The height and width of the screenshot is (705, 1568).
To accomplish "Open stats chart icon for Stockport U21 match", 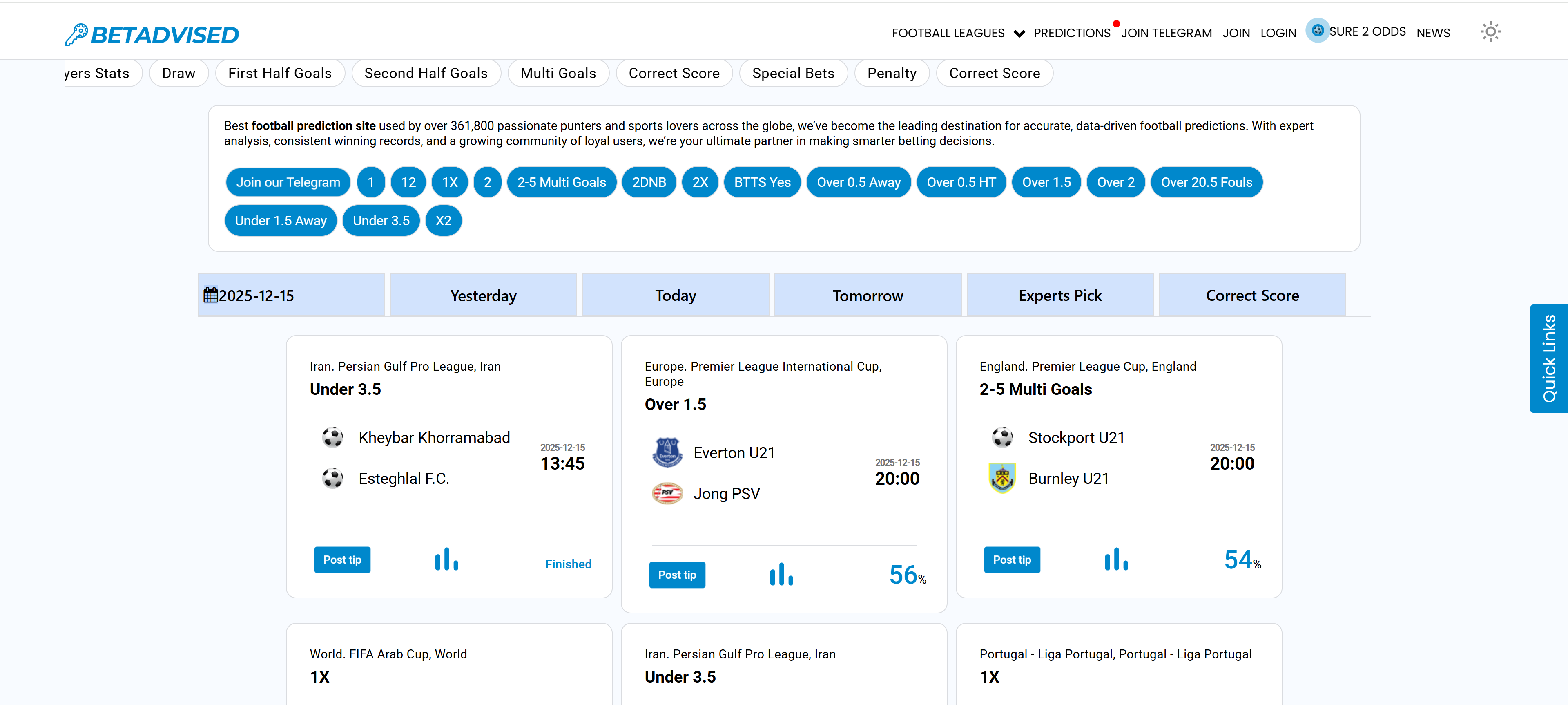I will (1116, 560).
